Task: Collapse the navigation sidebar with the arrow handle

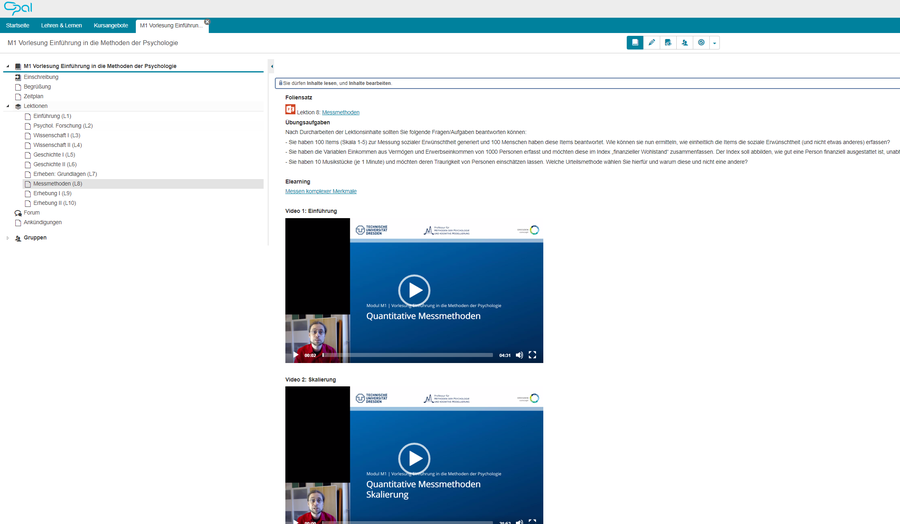Action: pyautogui.click(x=271, y=67)
